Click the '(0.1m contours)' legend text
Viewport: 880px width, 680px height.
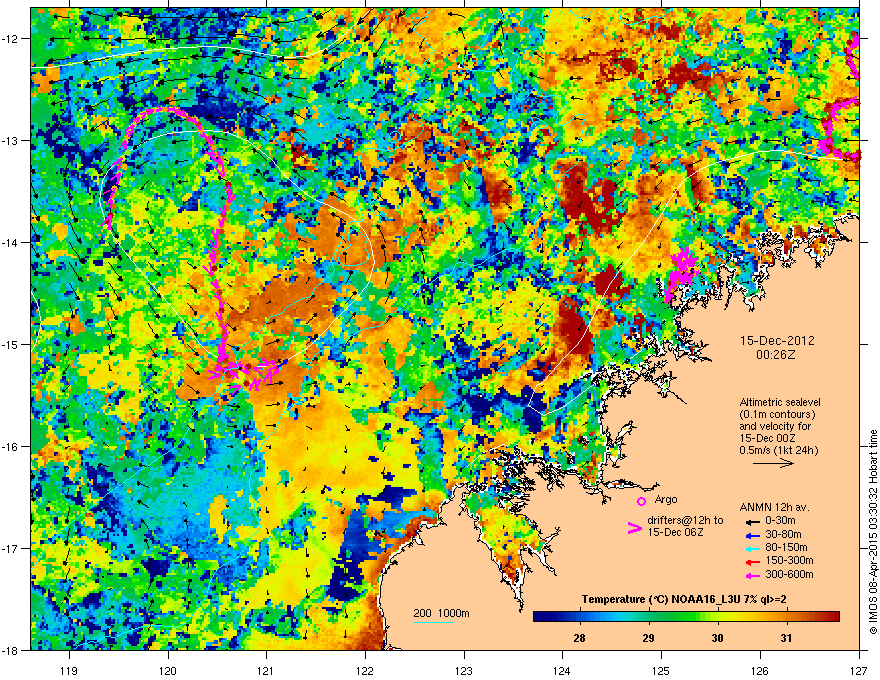click(x=777, y=414)
